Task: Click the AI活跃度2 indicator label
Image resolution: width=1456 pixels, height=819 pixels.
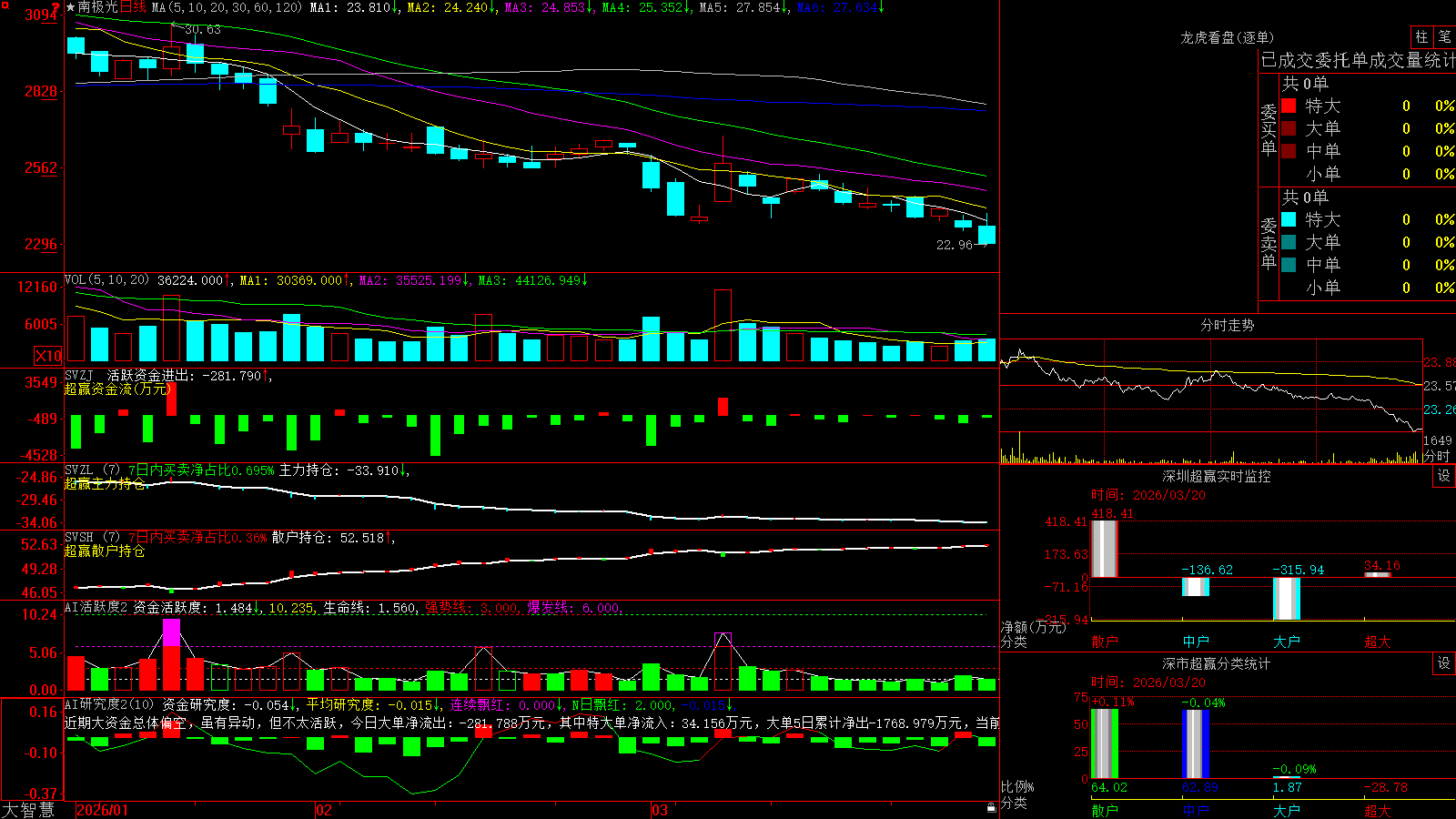Action: click(x=96, y=607)
